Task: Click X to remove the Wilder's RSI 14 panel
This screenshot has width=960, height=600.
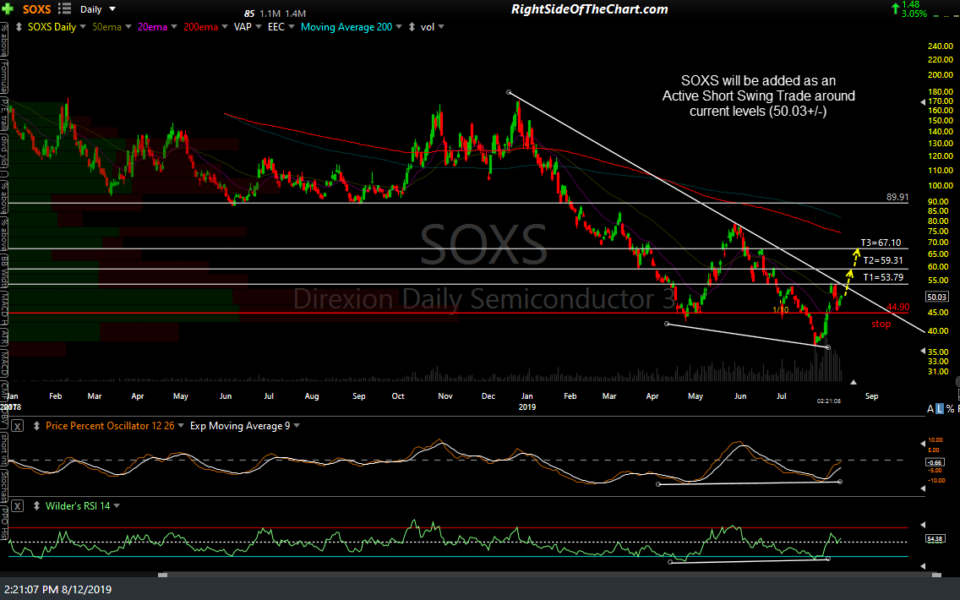Action: click(15, 506)
